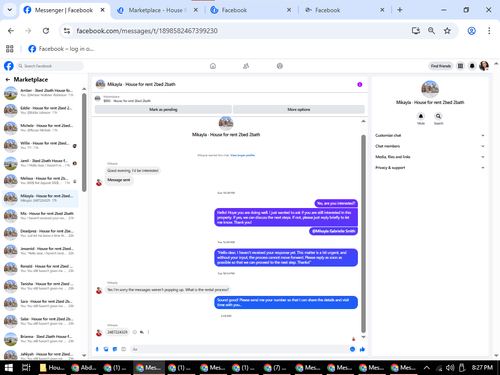Viewport: 500px width, 375px height.
Task: Switch to the Messenger | Facebook tab
Action: pos(64,10)
